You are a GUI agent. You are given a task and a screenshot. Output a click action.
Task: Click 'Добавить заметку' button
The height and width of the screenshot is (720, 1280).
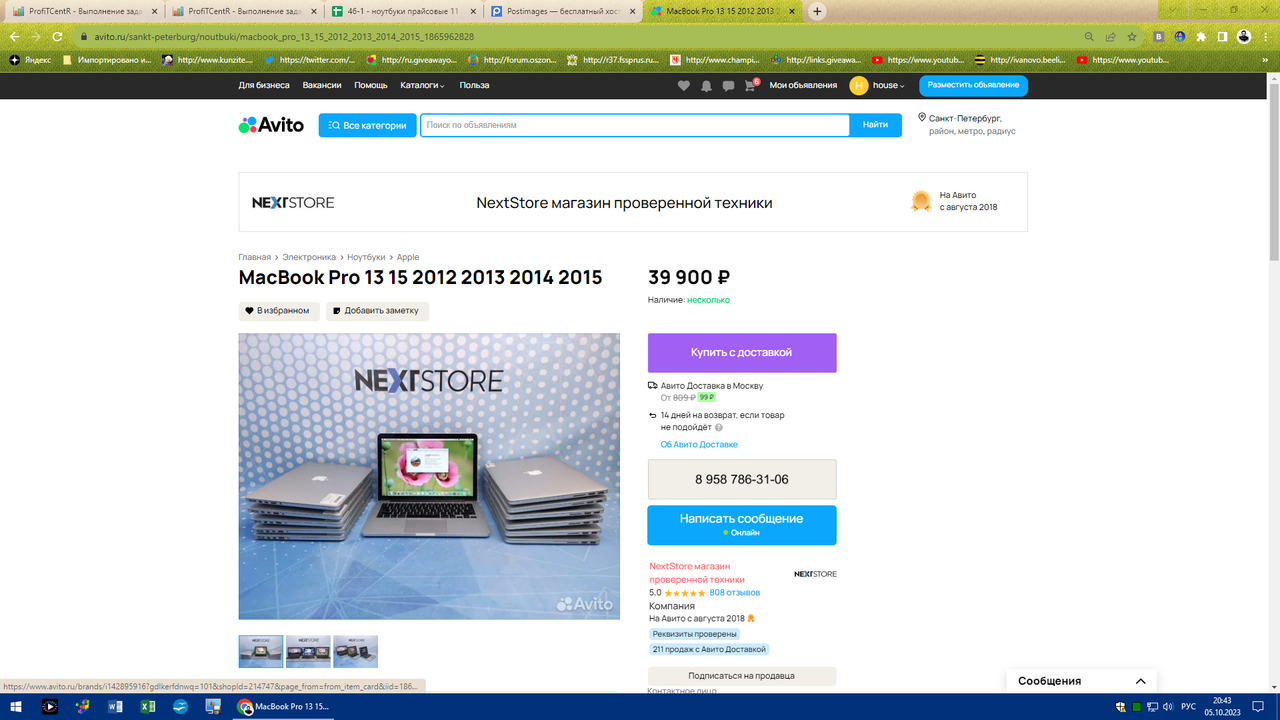[x=377, y=311]
